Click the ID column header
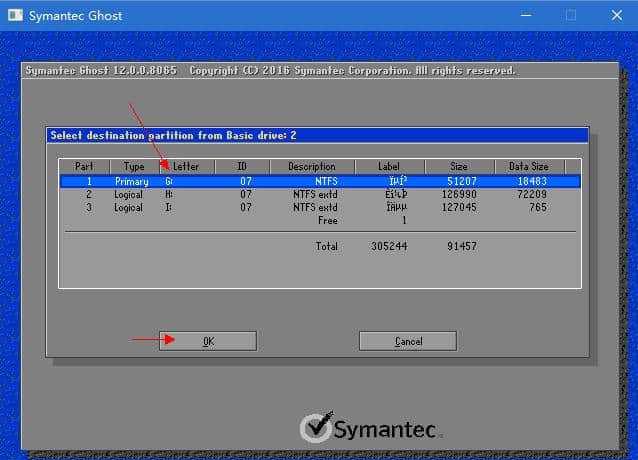 click(x=242, y=166)
